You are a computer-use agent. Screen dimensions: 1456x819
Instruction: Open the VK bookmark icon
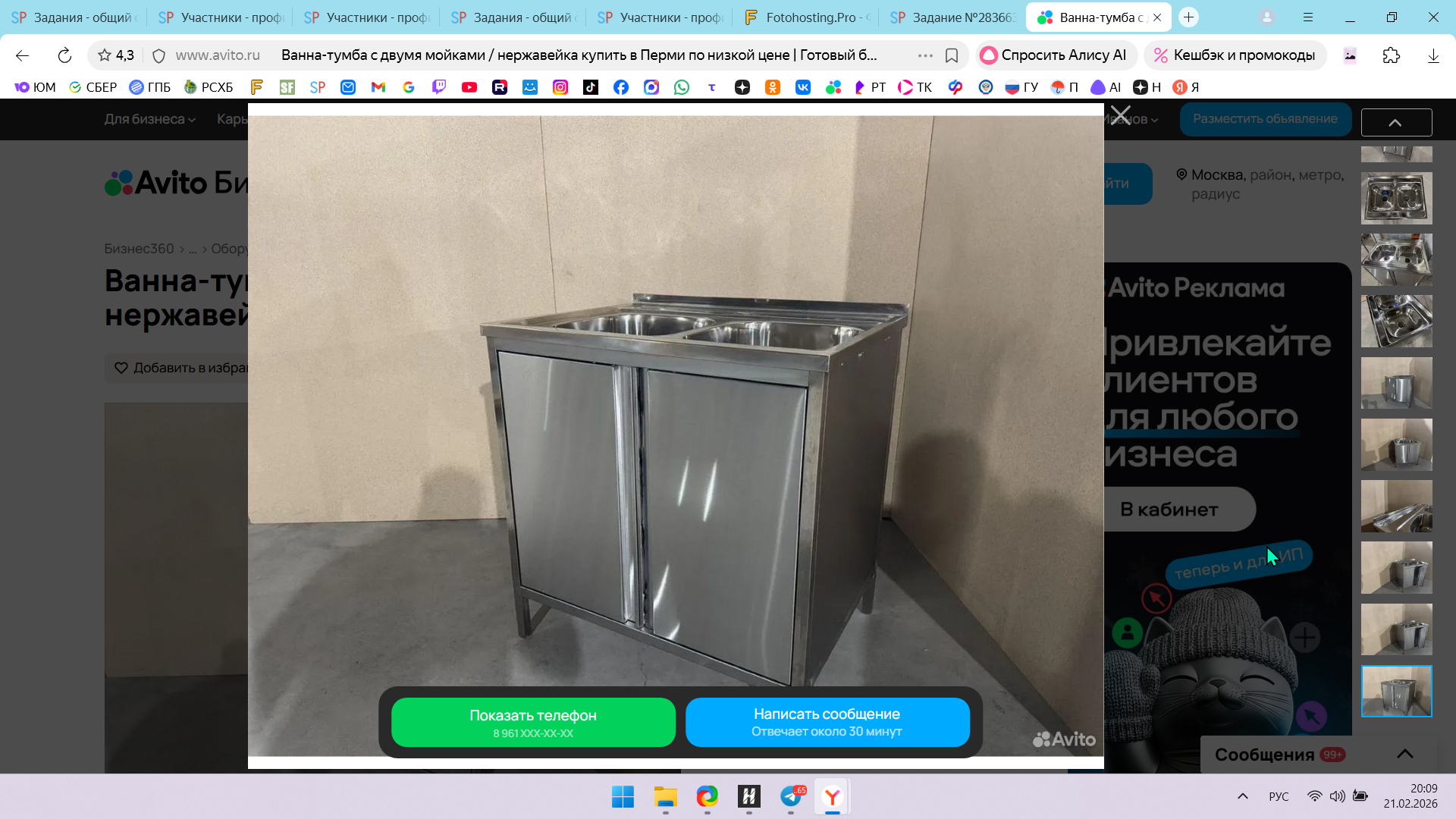tap(802, 87)
